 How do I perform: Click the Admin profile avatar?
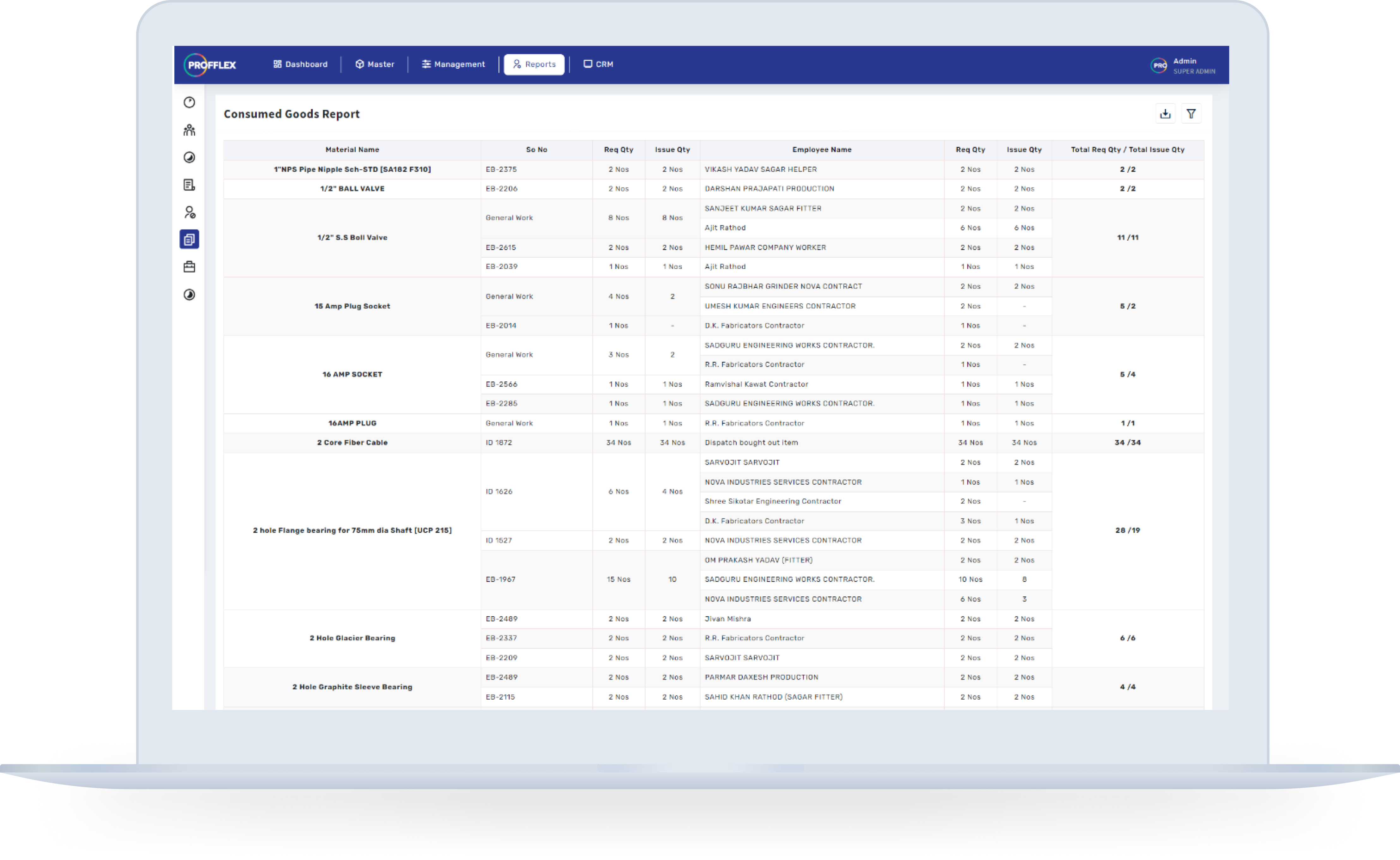(x=1159, y=65)
